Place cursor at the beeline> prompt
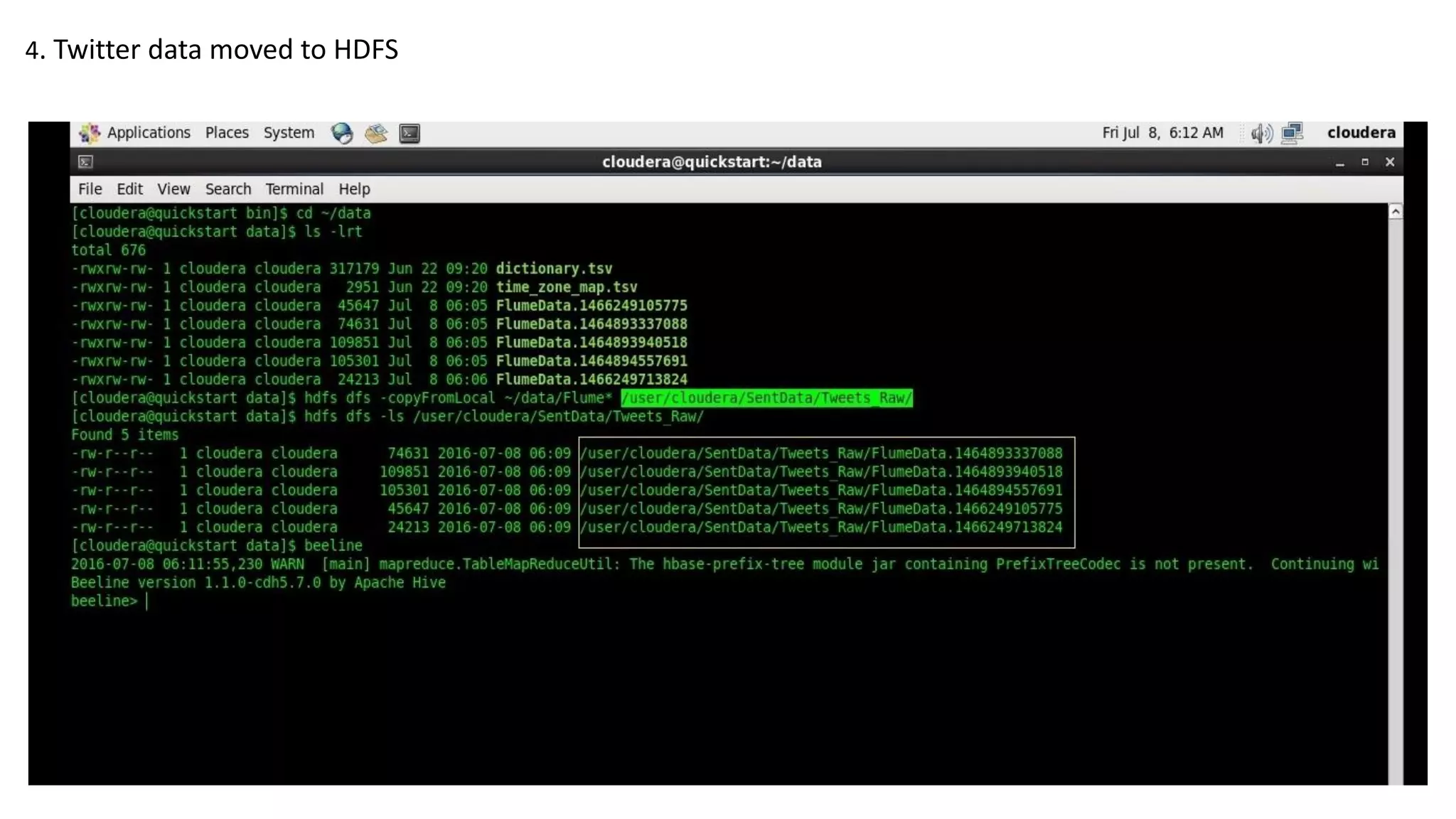The image size is (1456, 819). click(x=147, y=601)
